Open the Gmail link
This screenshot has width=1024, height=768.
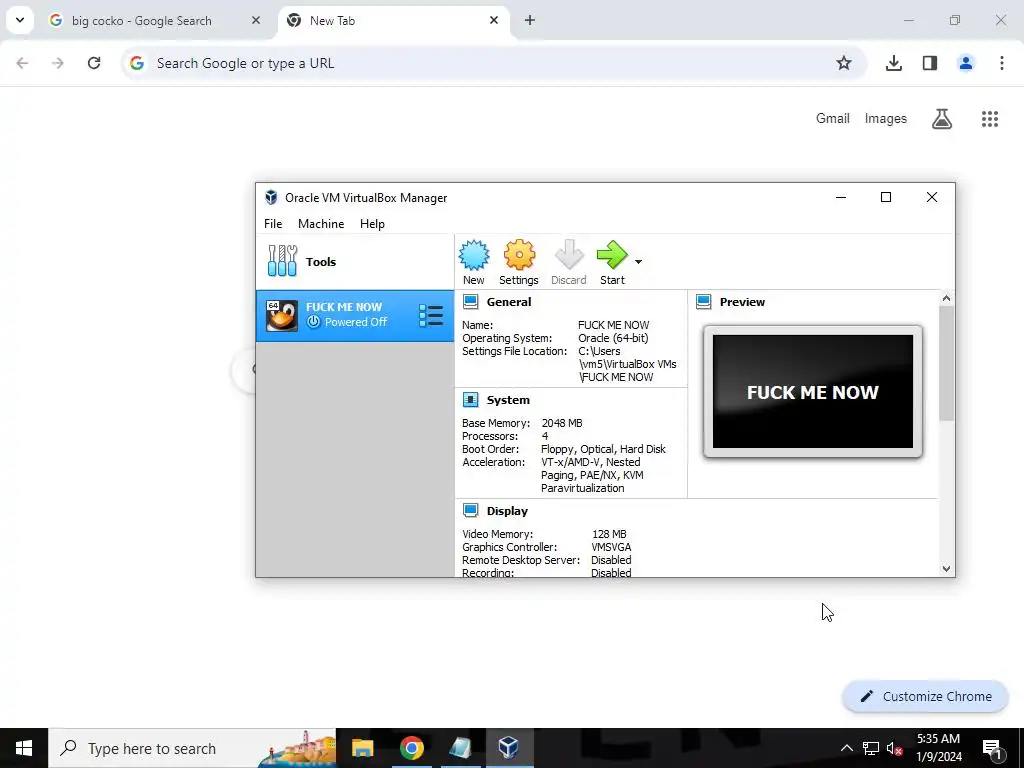(833, 118)
